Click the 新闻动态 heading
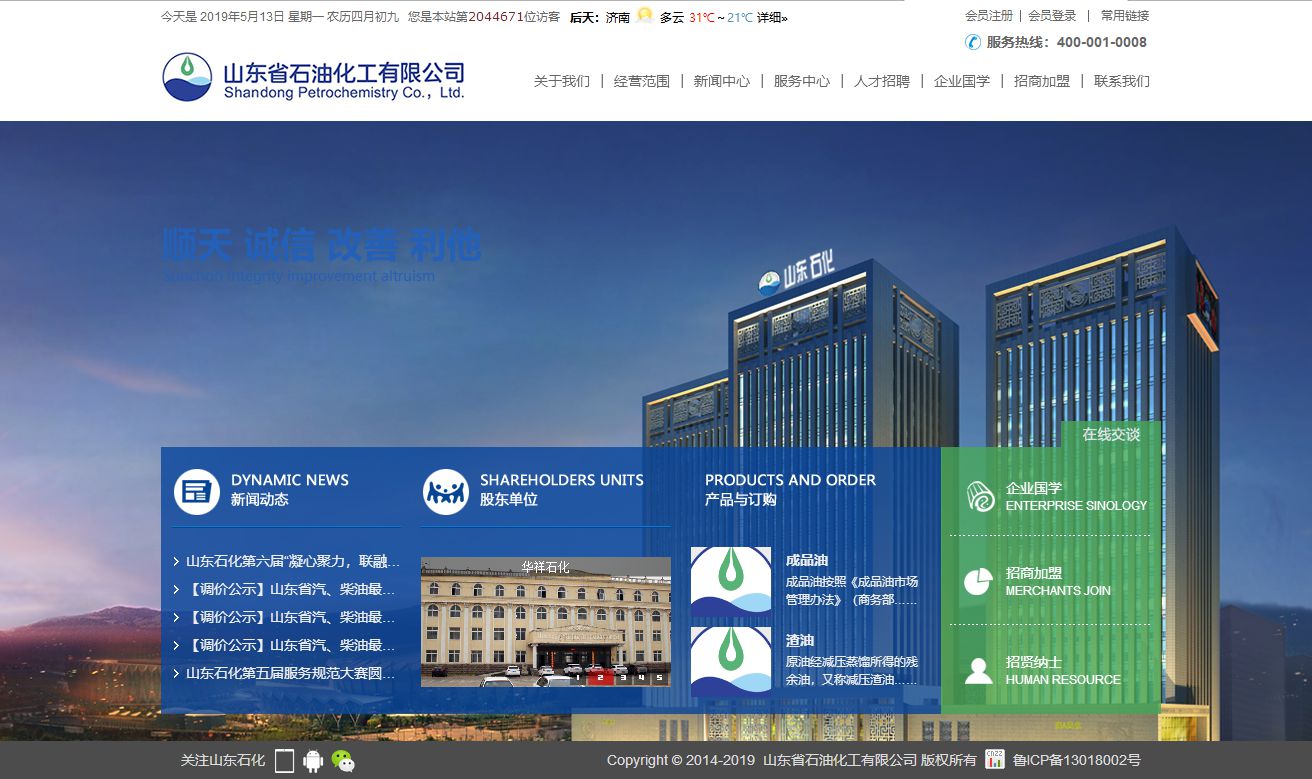This screenshot has height=779, width=1312. pos(260,499)
